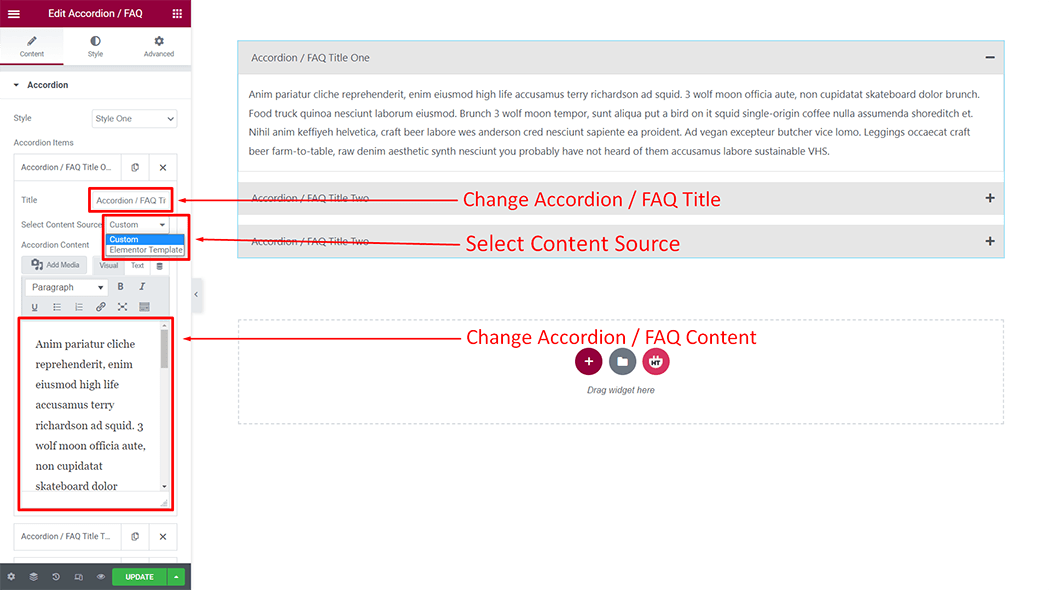Duplicate the Accordion / FAQ Title One item
The width and height of the screenshot is (1050, 590).
pyautogui.click(x=135, y=167)
